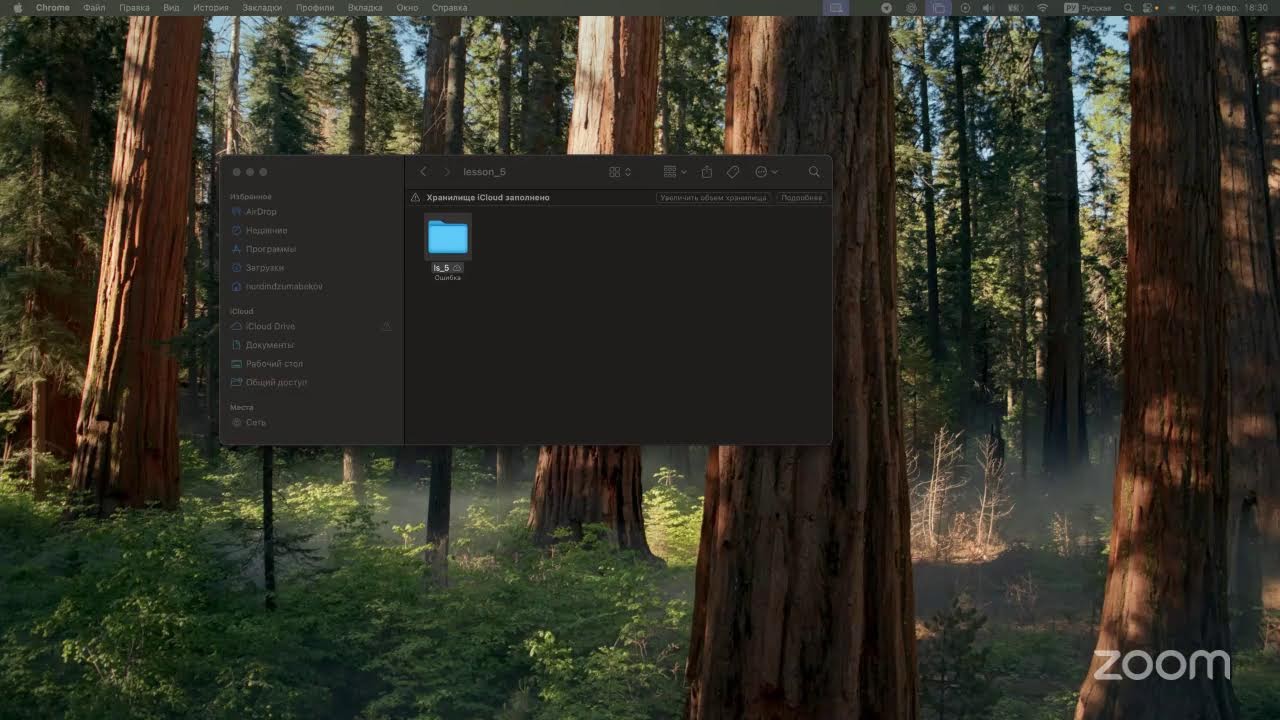The image size is (1280, 720).
Task: Open the Профили menu
Action: click(x=315, y=8)
